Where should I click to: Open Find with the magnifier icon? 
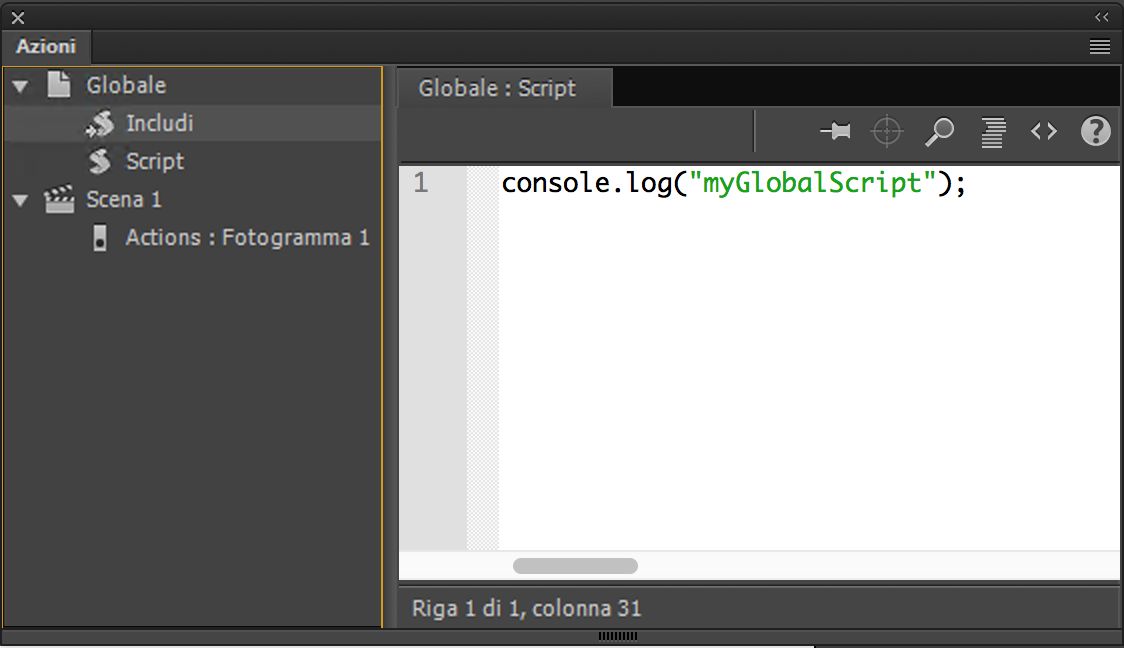coord(939,131)
